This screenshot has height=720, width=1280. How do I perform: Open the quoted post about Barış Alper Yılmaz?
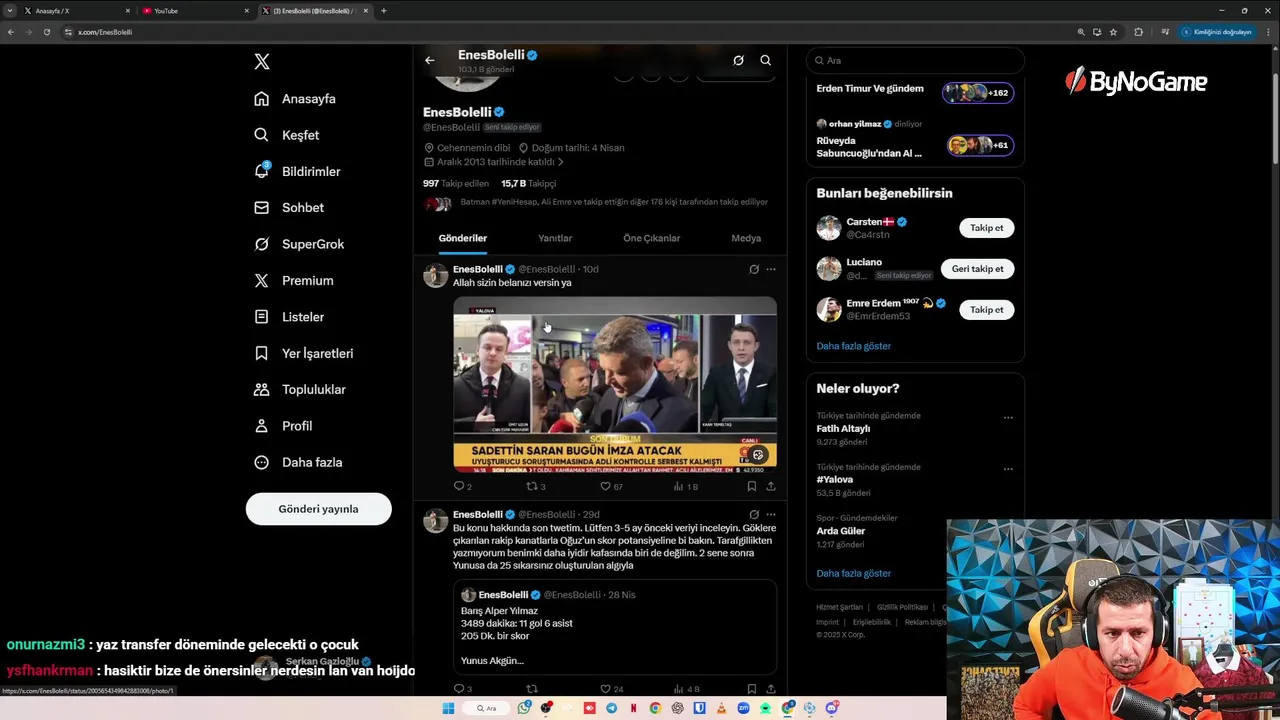tap(615, 627)
